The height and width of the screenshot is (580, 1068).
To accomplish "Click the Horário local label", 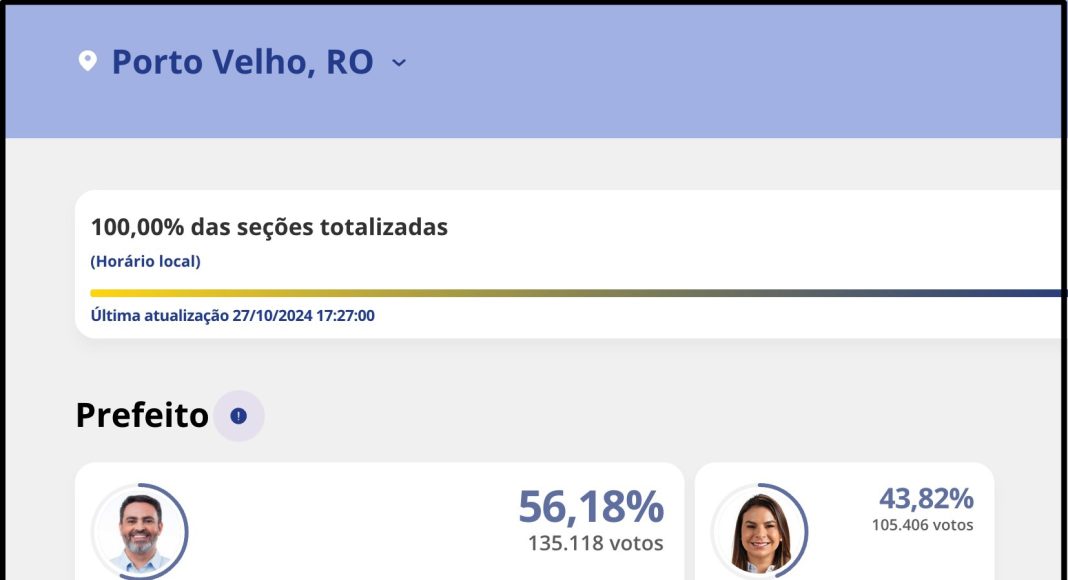I will (x=145, y=262).
